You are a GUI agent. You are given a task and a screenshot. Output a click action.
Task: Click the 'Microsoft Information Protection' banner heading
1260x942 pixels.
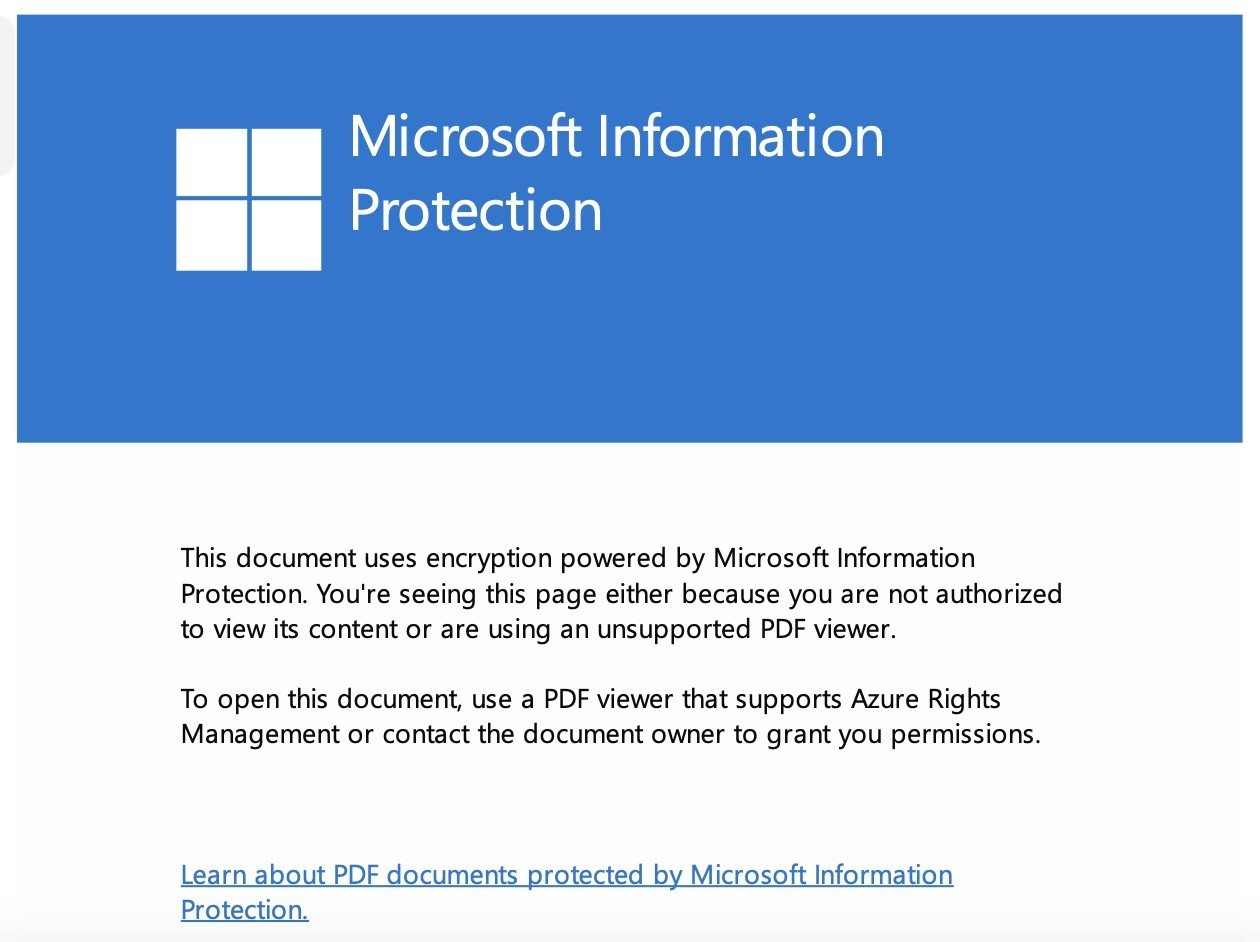point(617,172)
